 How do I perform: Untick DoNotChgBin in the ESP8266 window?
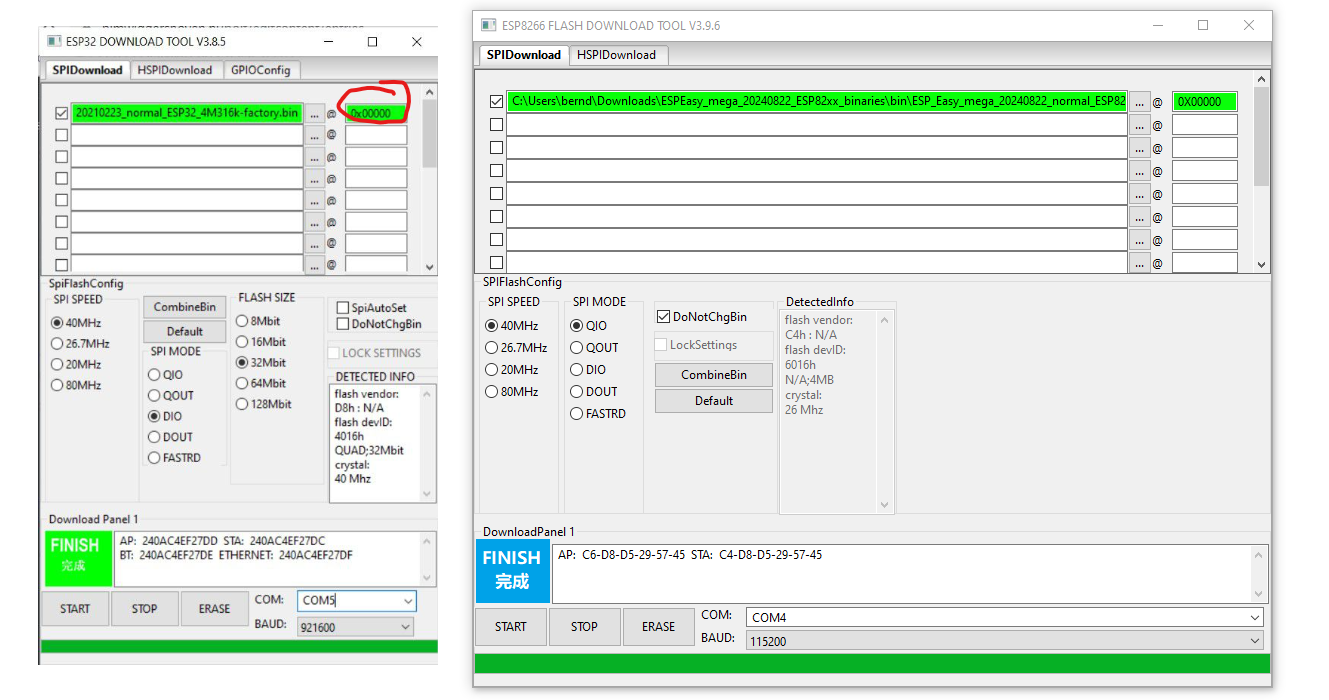point(663,317)
